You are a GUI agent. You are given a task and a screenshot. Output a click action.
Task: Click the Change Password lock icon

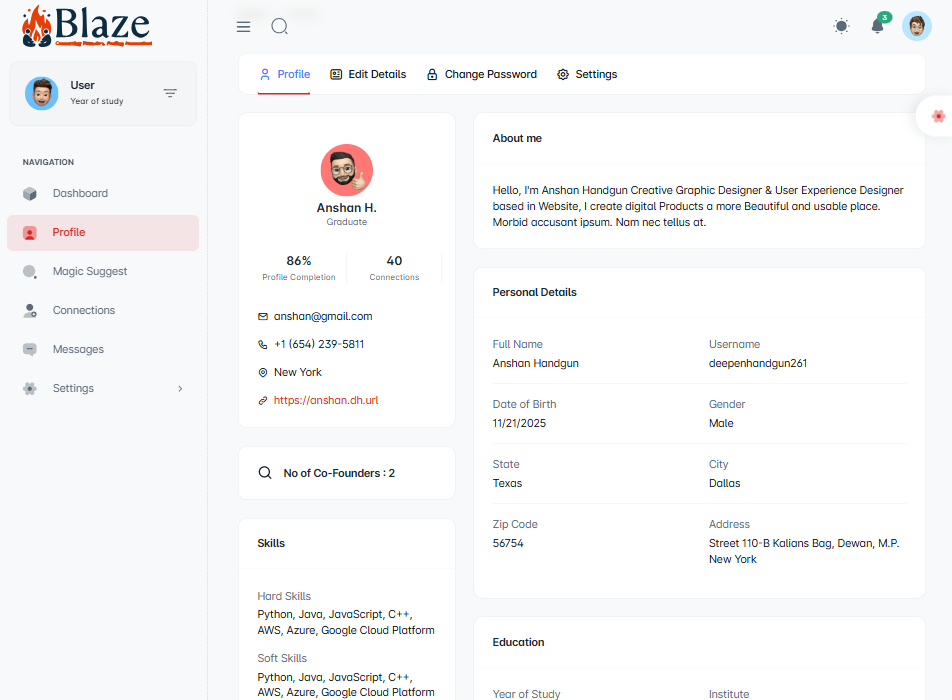coord(432,74)
